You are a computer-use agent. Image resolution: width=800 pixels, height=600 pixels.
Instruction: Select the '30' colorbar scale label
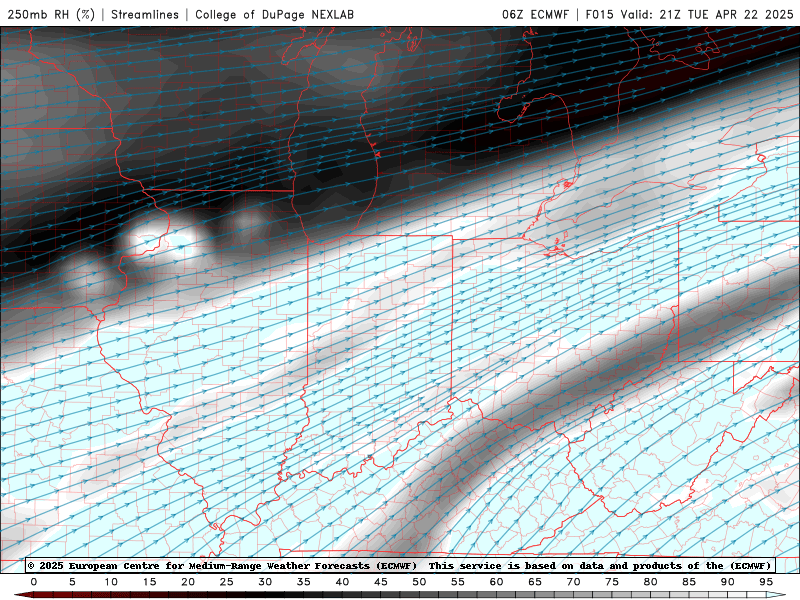[265, 582]
